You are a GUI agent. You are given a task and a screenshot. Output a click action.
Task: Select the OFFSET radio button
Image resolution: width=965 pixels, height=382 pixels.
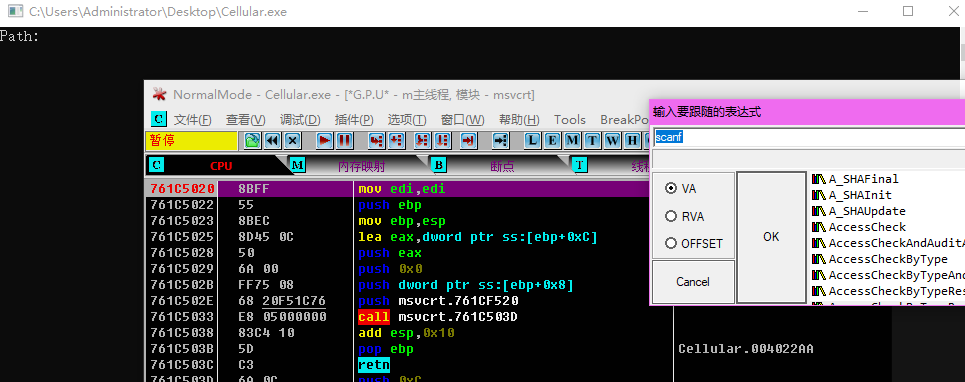click(x=671, y=244)
